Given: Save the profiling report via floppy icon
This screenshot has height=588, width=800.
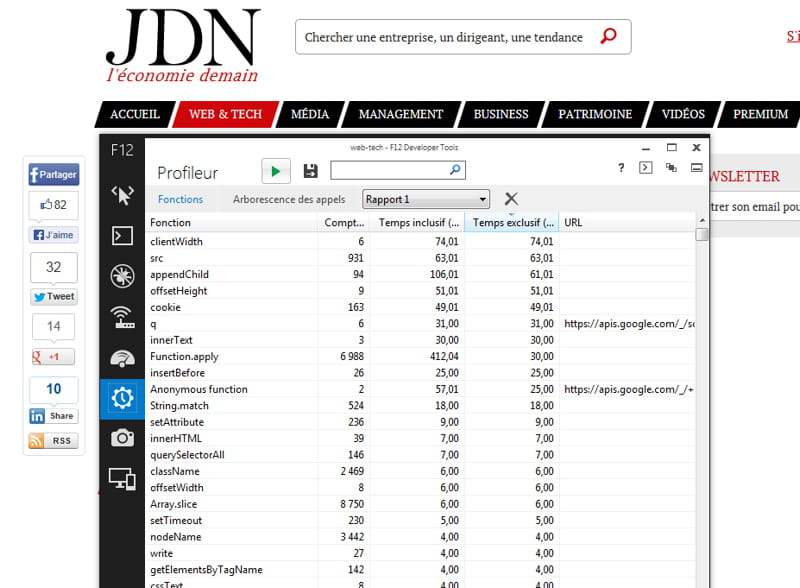Looking at the screenshot, I should (310, 171).
